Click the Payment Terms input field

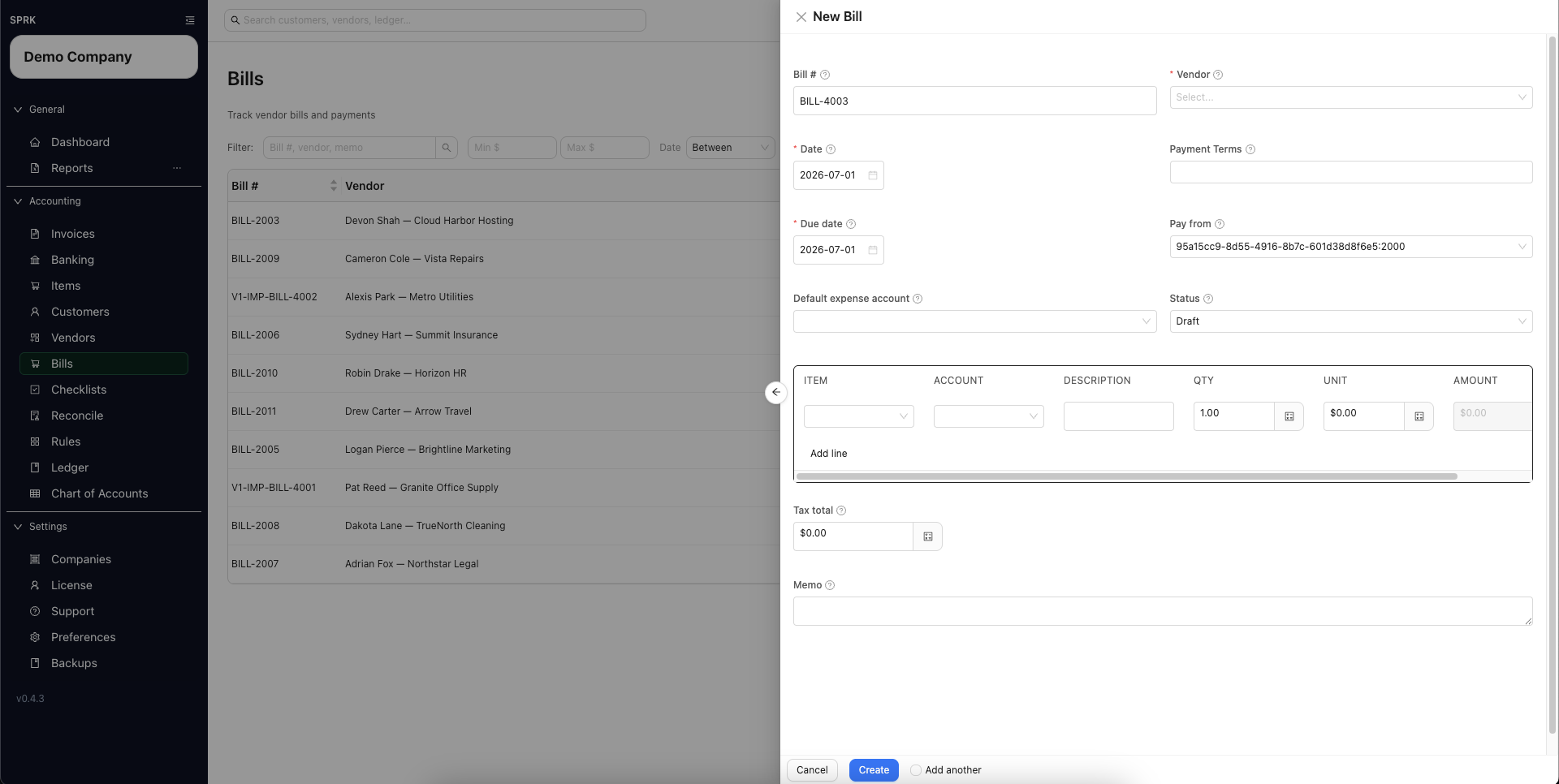pyautogui.click(x=1350, y=172)
